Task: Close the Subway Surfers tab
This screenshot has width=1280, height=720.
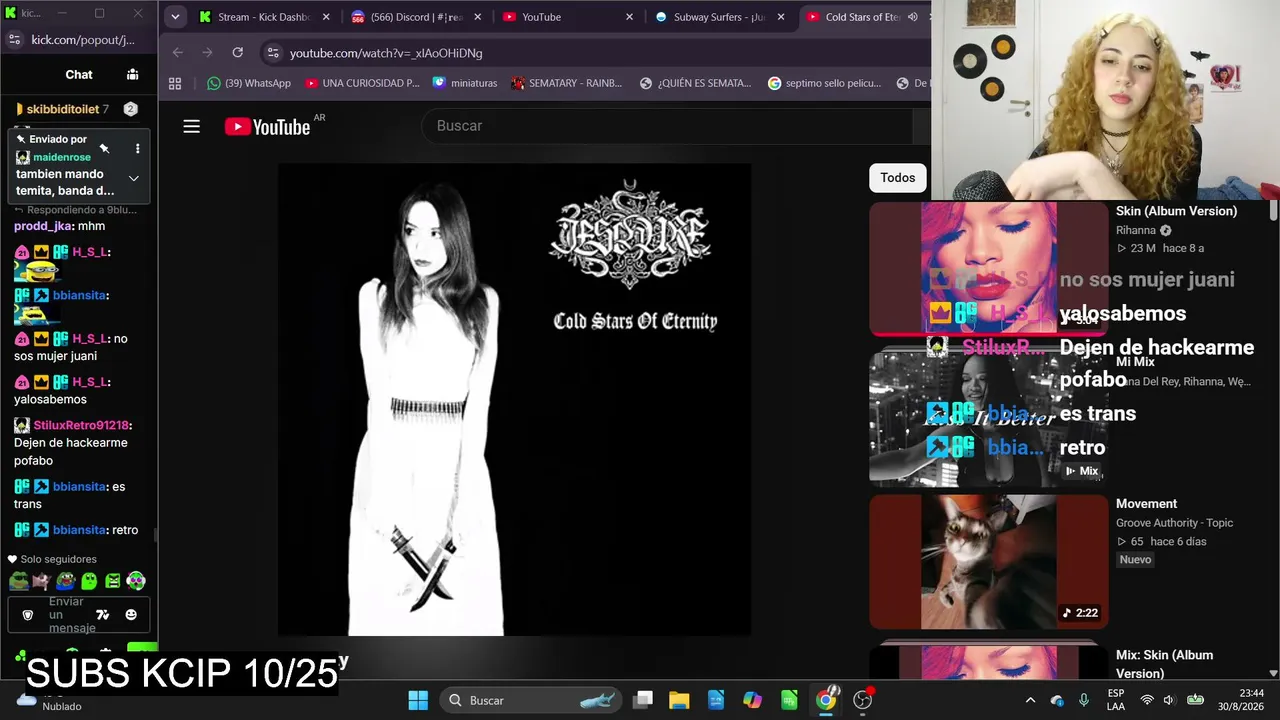Action: coord(782,17)
